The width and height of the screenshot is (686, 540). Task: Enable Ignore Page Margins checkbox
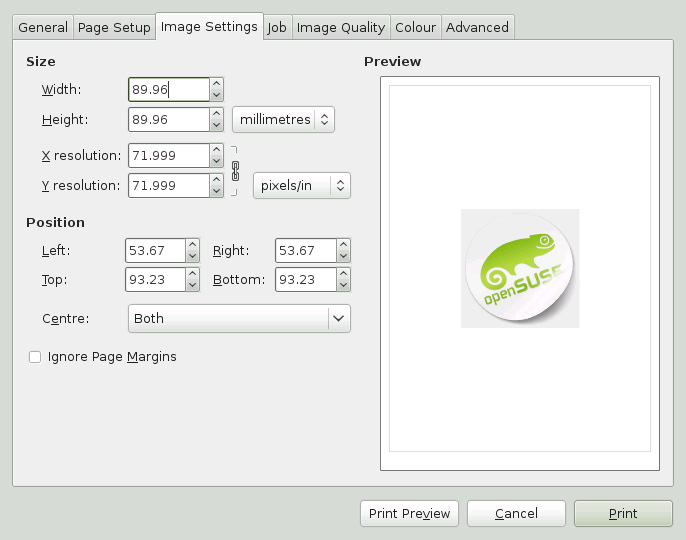[x=35, y=357]
